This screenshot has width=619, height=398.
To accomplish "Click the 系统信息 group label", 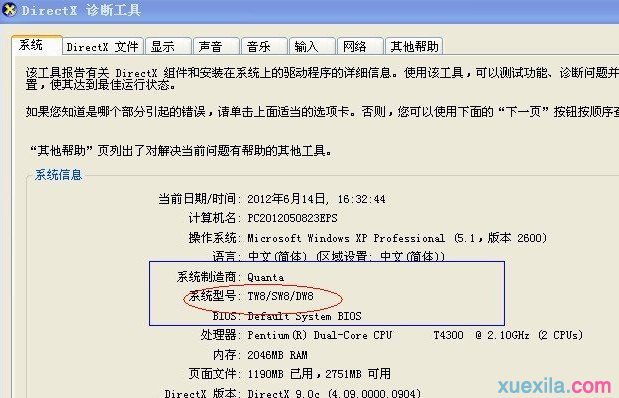I will coord(58,175).
